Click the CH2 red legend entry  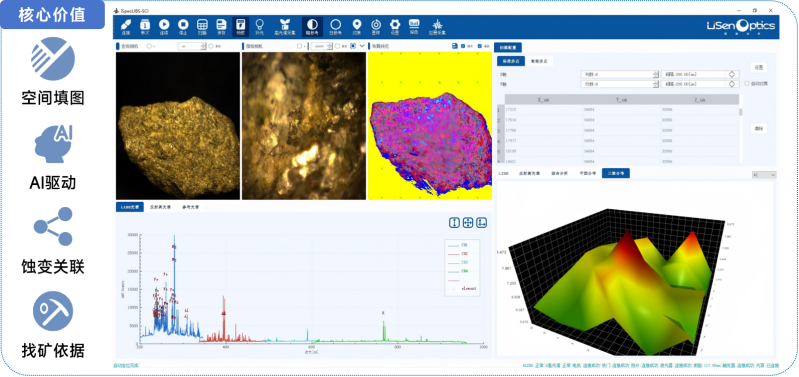459,253
